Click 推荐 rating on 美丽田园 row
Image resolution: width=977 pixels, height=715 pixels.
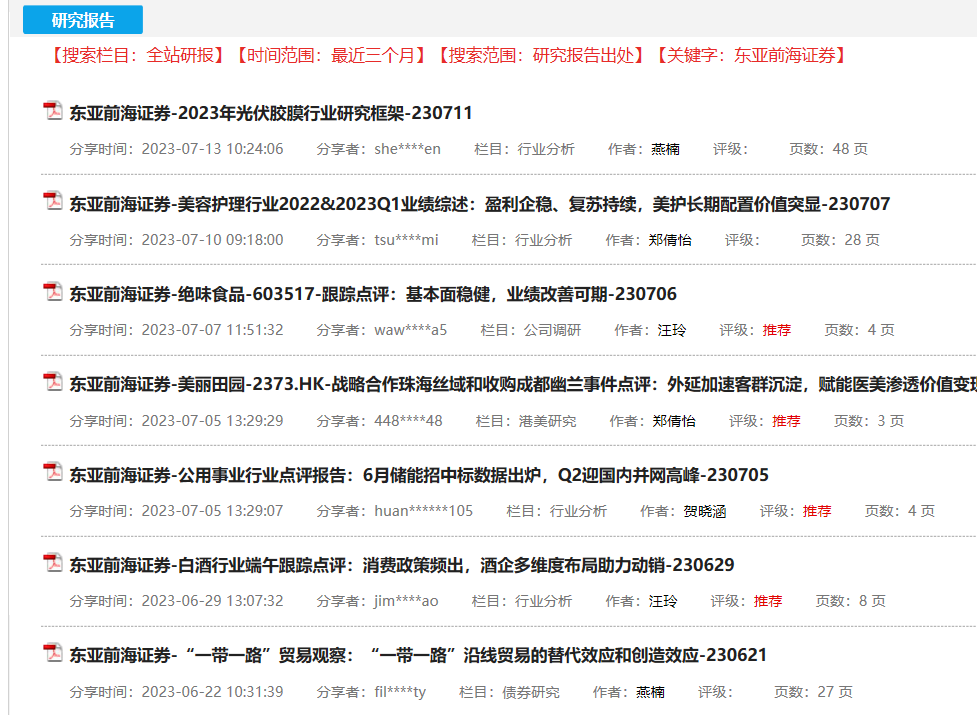pos(786,421)
